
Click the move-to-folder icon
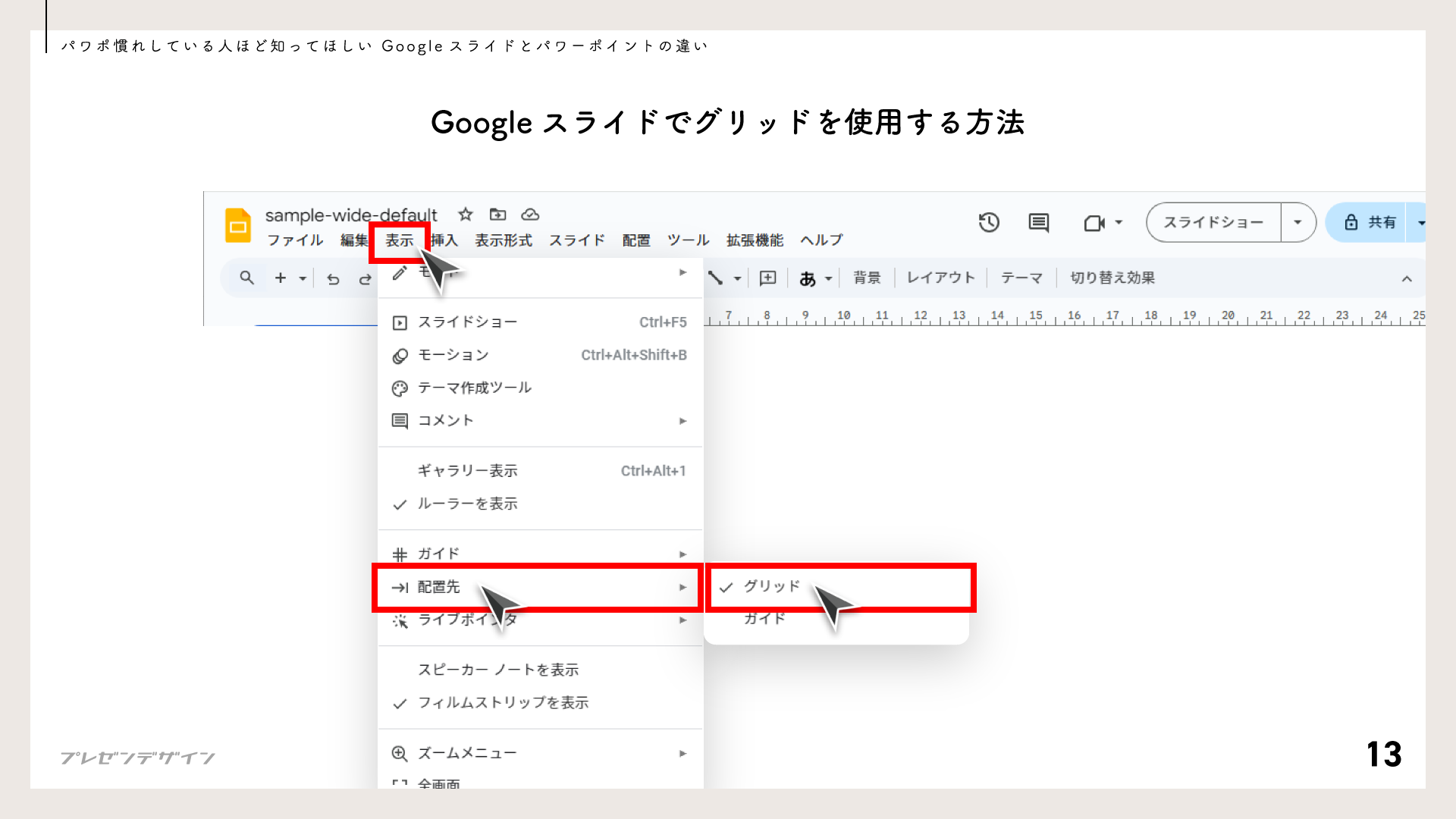tap(497, 215)
